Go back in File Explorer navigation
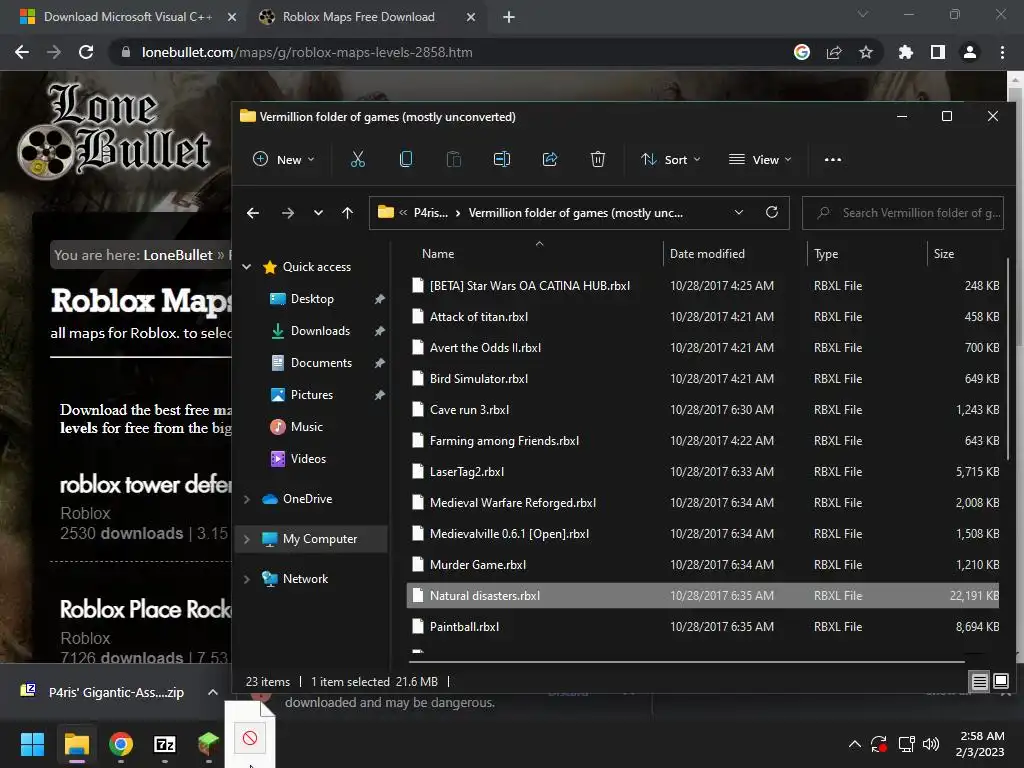The width and height of the screenshot is (1024, 768). click(253, 213)
